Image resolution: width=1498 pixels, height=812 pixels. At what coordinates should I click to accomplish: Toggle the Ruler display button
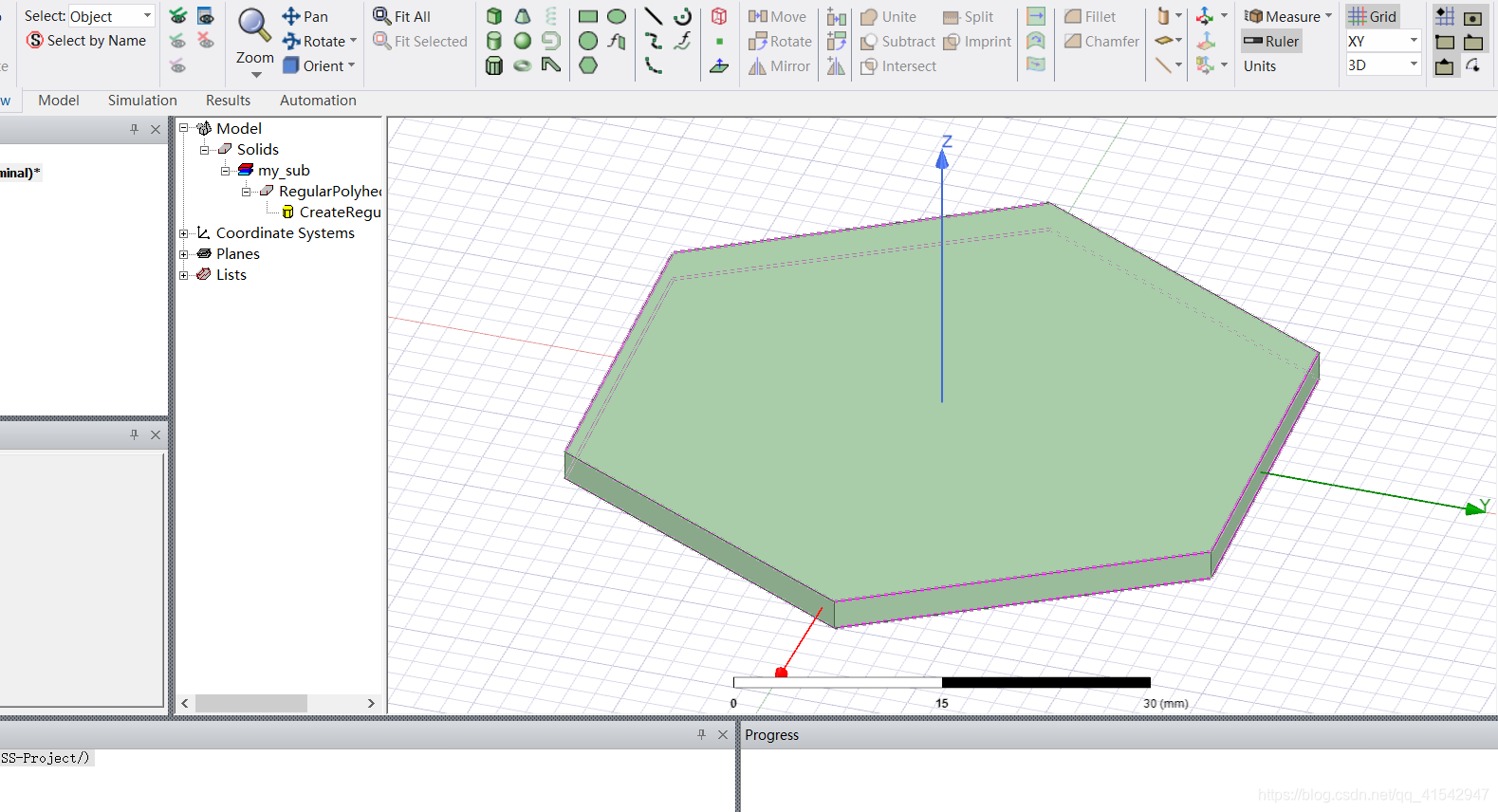[1271, 41]
